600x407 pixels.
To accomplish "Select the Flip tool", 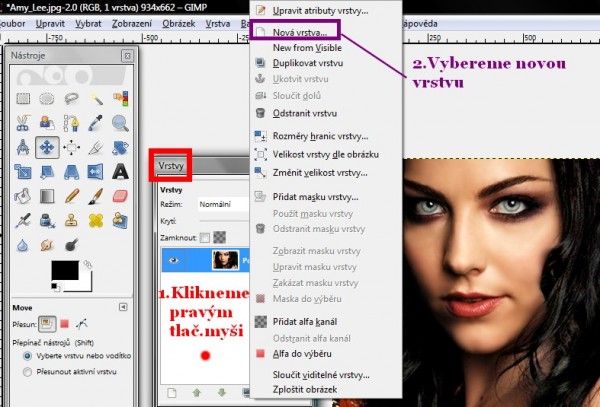I will coord(96,172).
